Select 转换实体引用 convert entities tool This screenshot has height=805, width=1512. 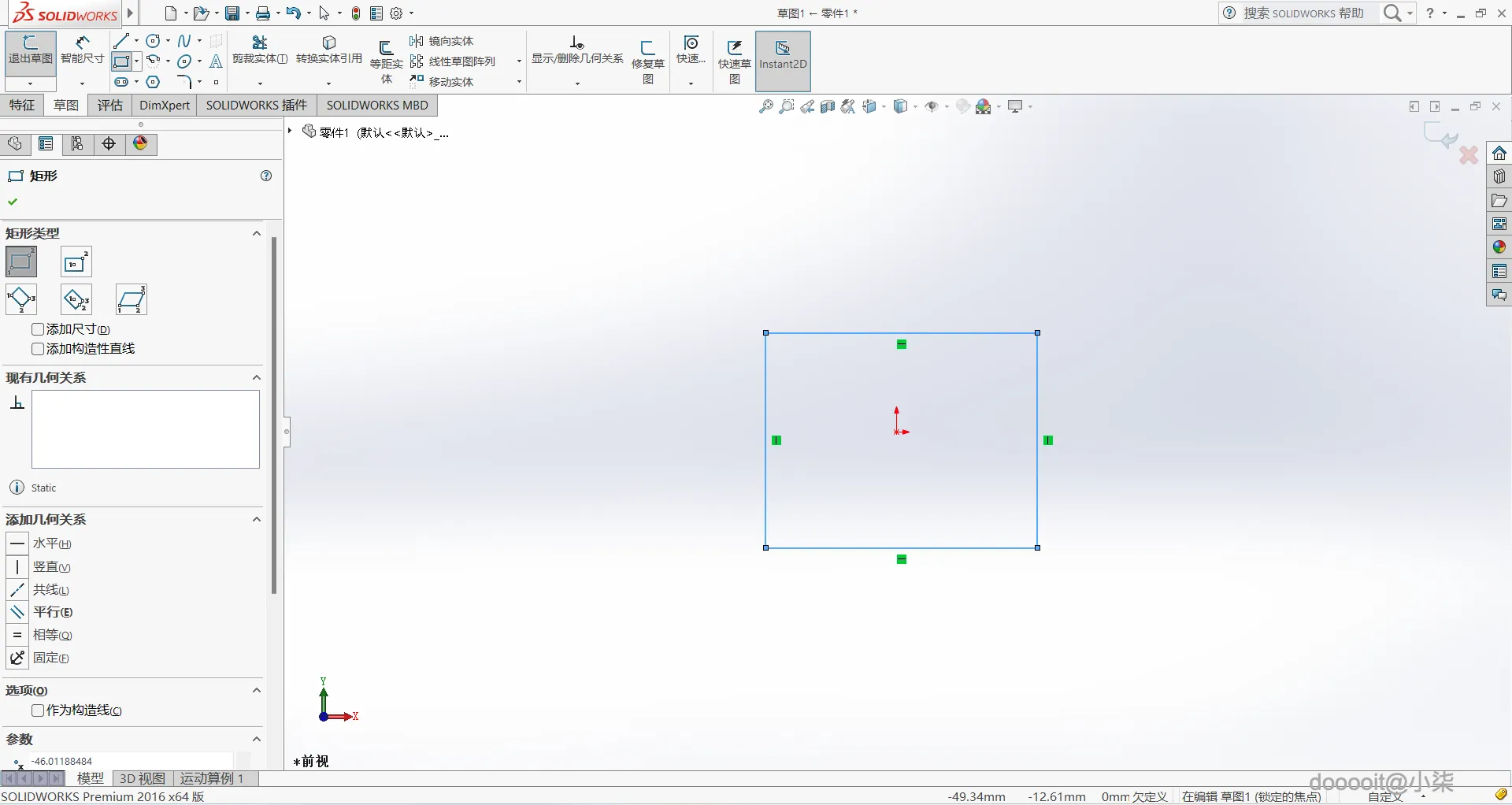pyautogui.click(x=329, y=50)
